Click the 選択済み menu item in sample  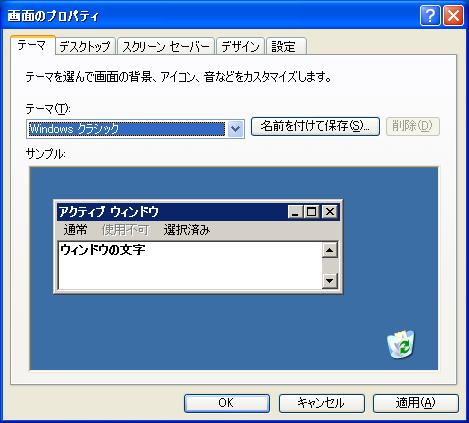click(x=187, y=230)
